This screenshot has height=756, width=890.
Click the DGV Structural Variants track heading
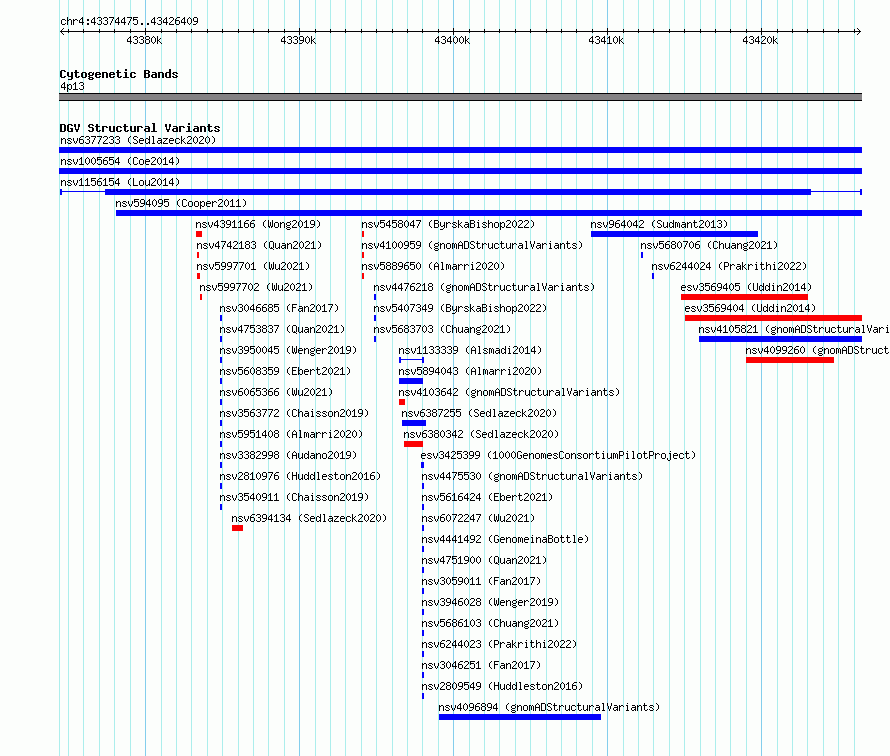(140, 128)
